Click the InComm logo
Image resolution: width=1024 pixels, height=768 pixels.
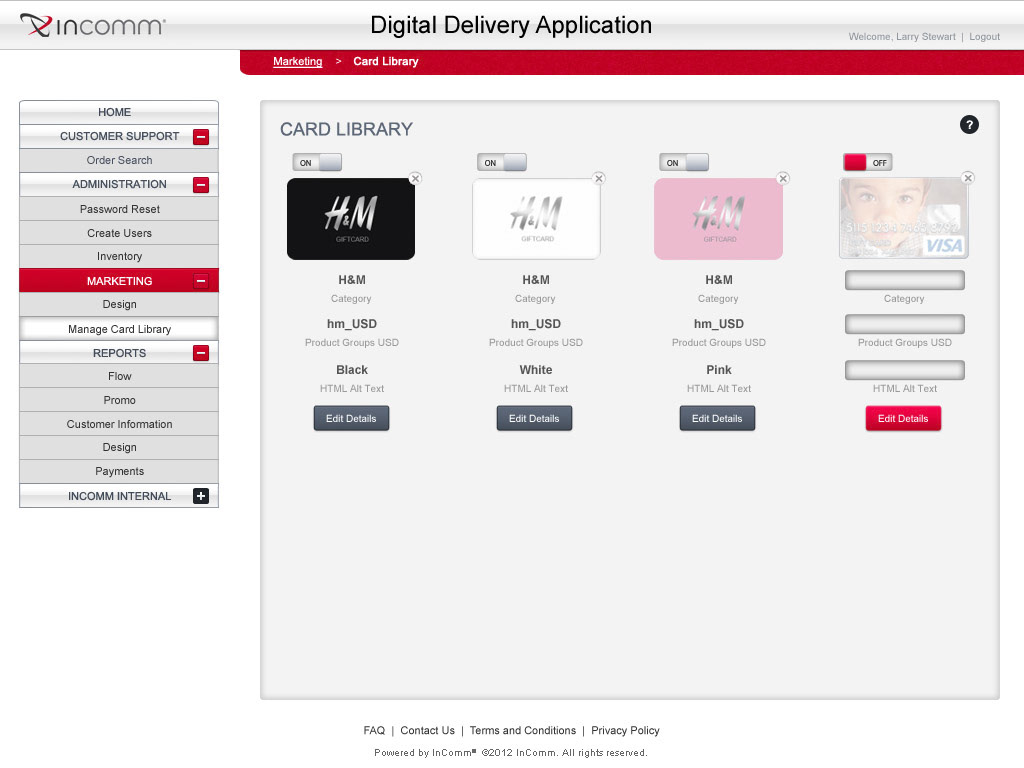(x=93, y=25)
